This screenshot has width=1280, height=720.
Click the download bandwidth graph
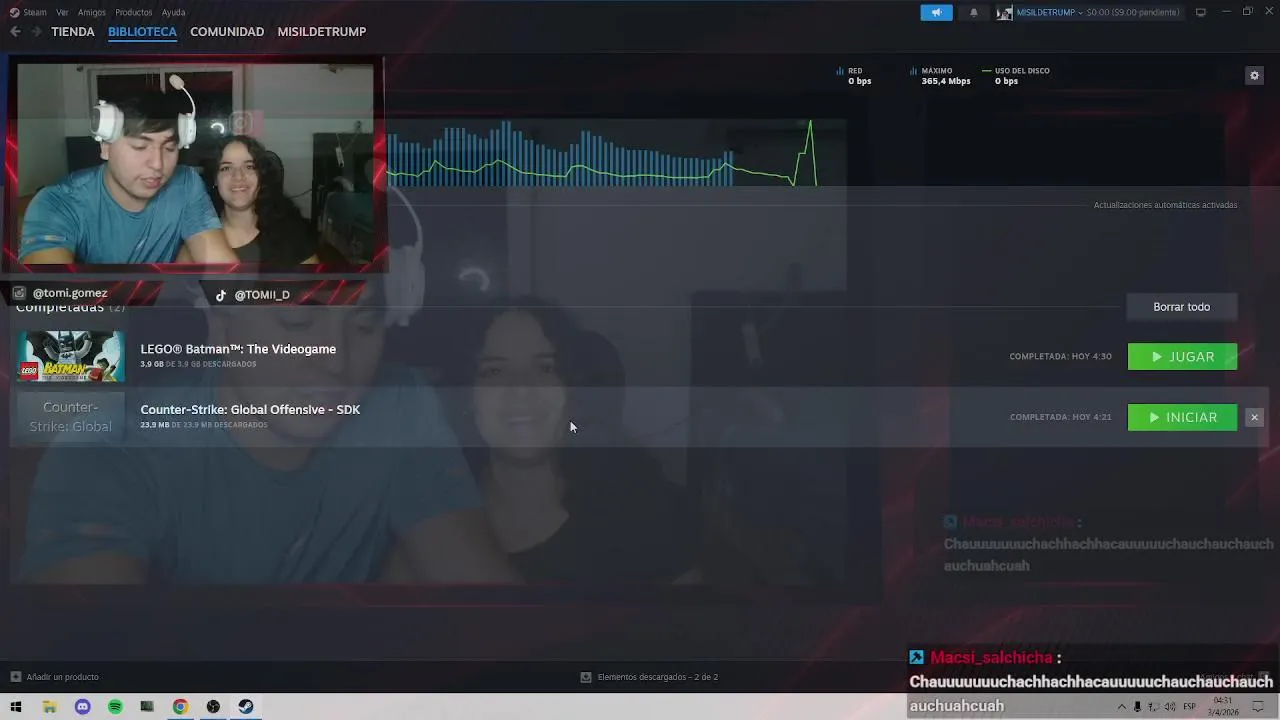click(616, 152)
